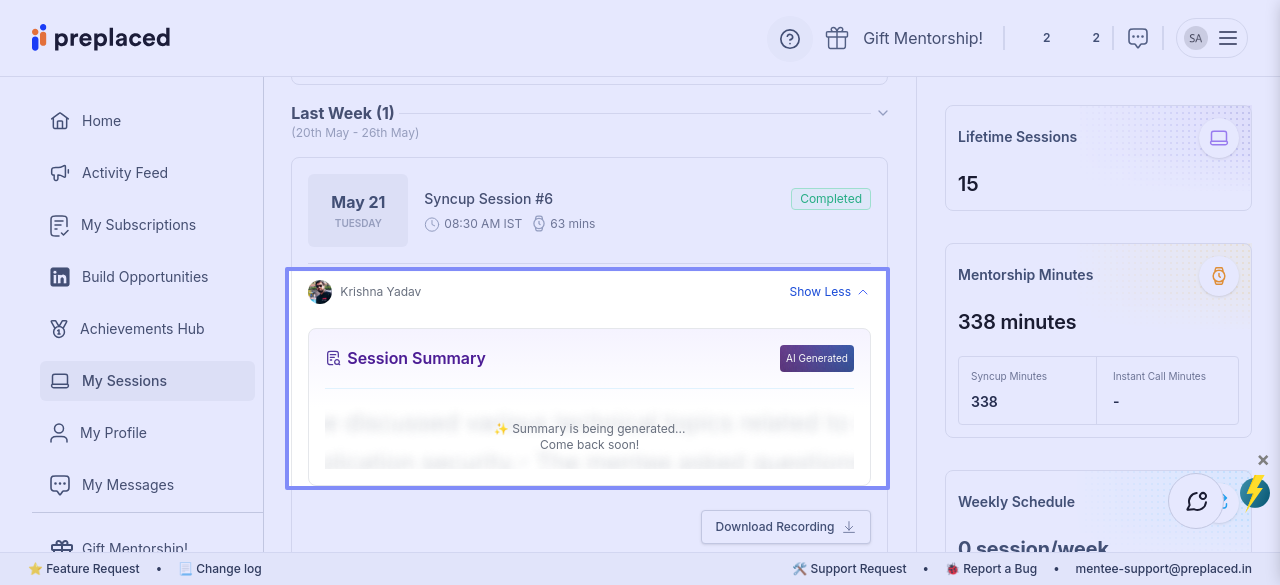Open Achievements Hub page

[x=142, y=329]
